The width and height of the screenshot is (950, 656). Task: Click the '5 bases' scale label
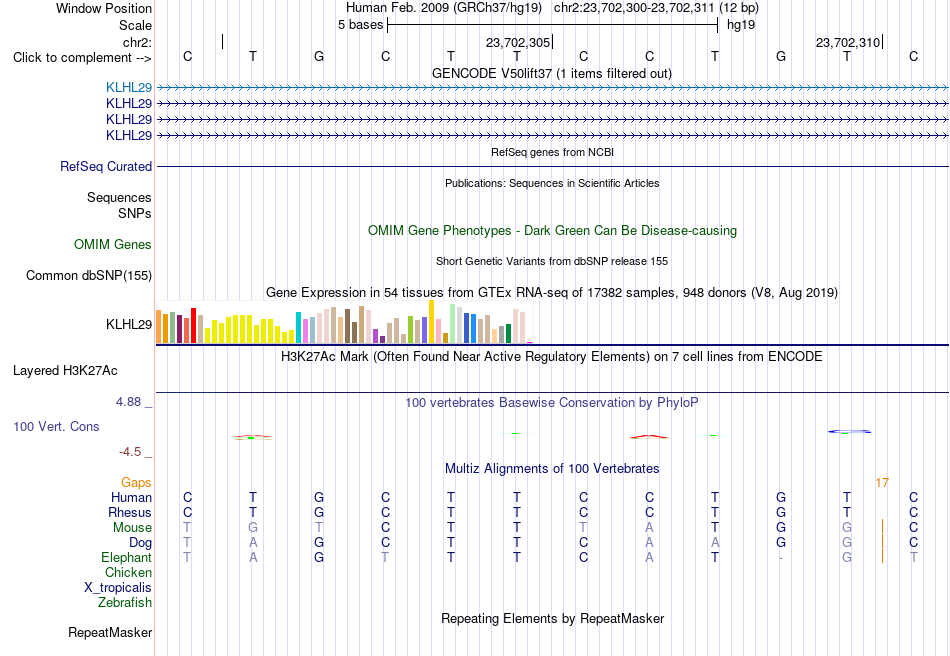pos(360,25)
